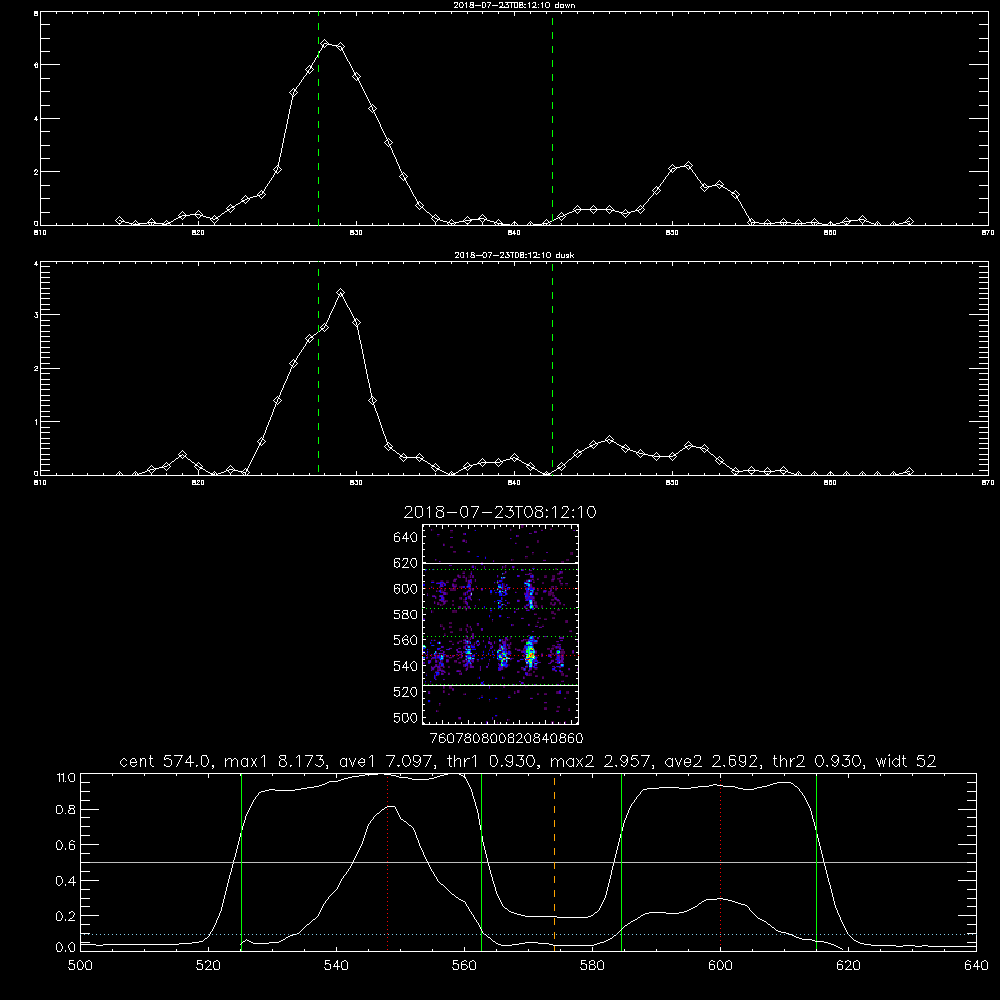Click the left green dashed line in dusk plot
This screenshot has height=1000, width=1000.
(x=318, y=369)
